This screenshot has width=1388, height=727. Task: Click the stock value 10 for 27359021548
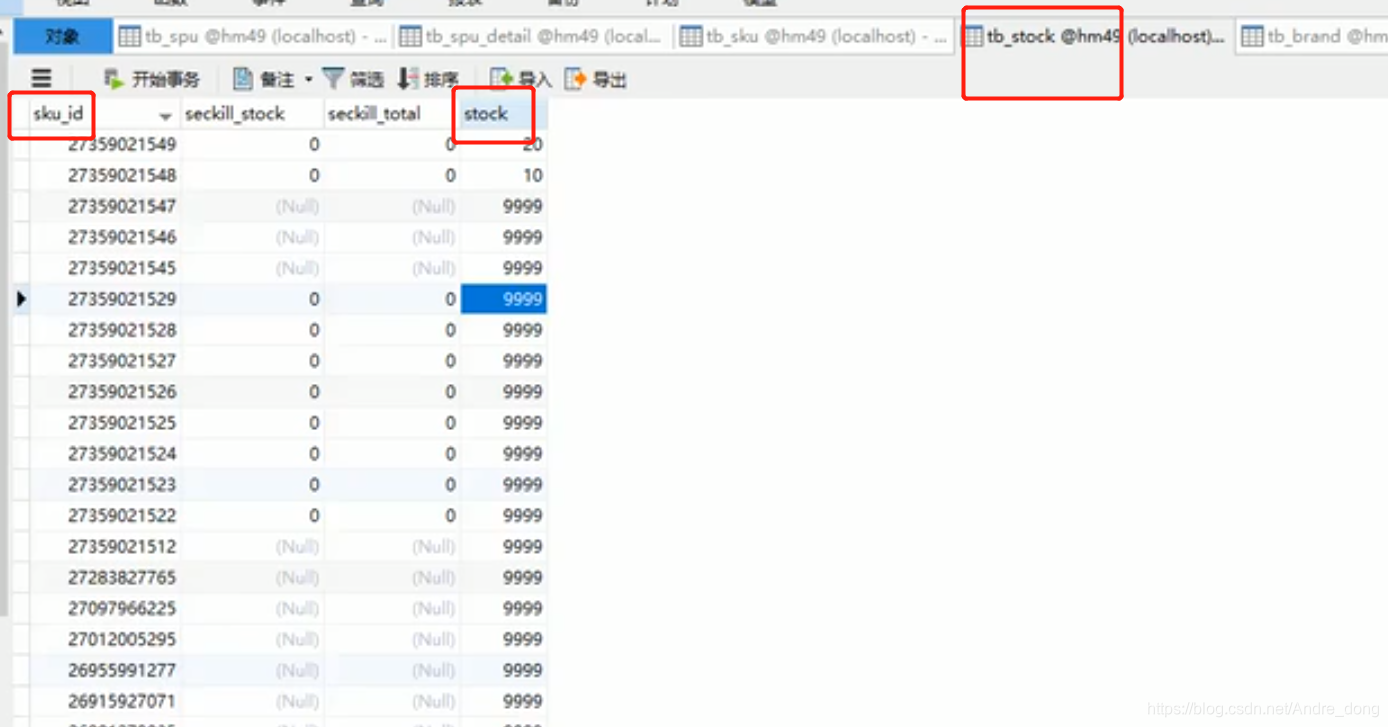(503, 175)
